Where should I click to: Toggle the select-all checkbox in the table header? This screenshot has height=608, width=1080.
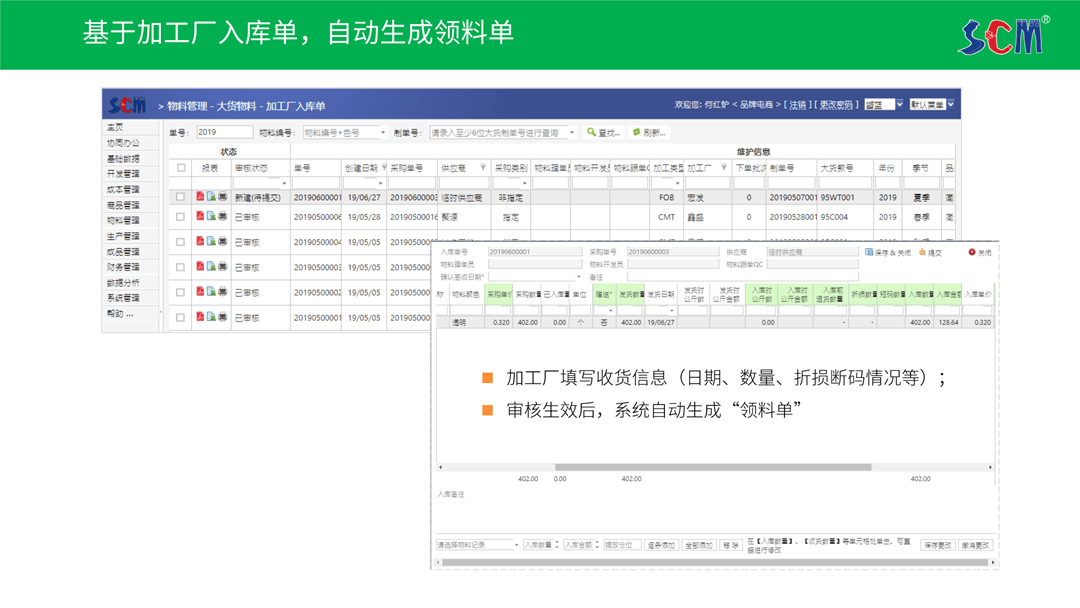coord(180,166)
